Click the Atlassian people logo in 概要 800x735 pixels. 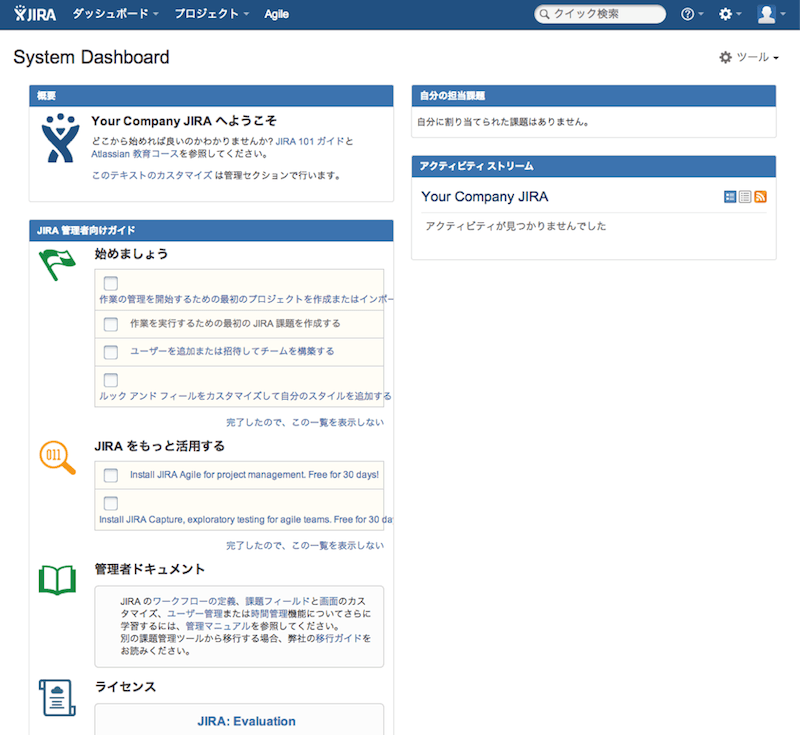pos(60,138)
